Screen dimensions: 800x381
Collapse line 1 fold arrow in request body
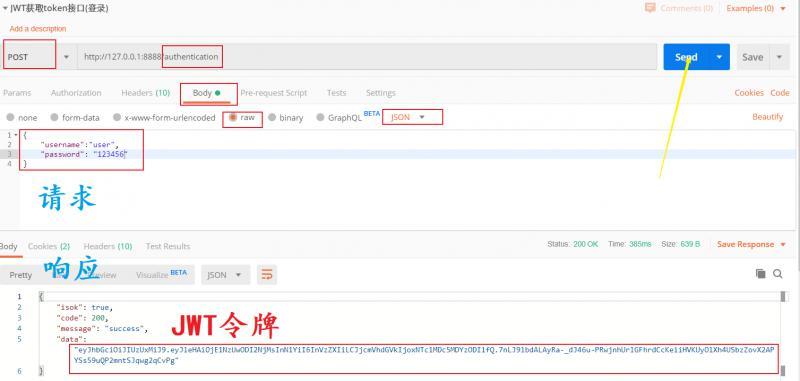15,136
